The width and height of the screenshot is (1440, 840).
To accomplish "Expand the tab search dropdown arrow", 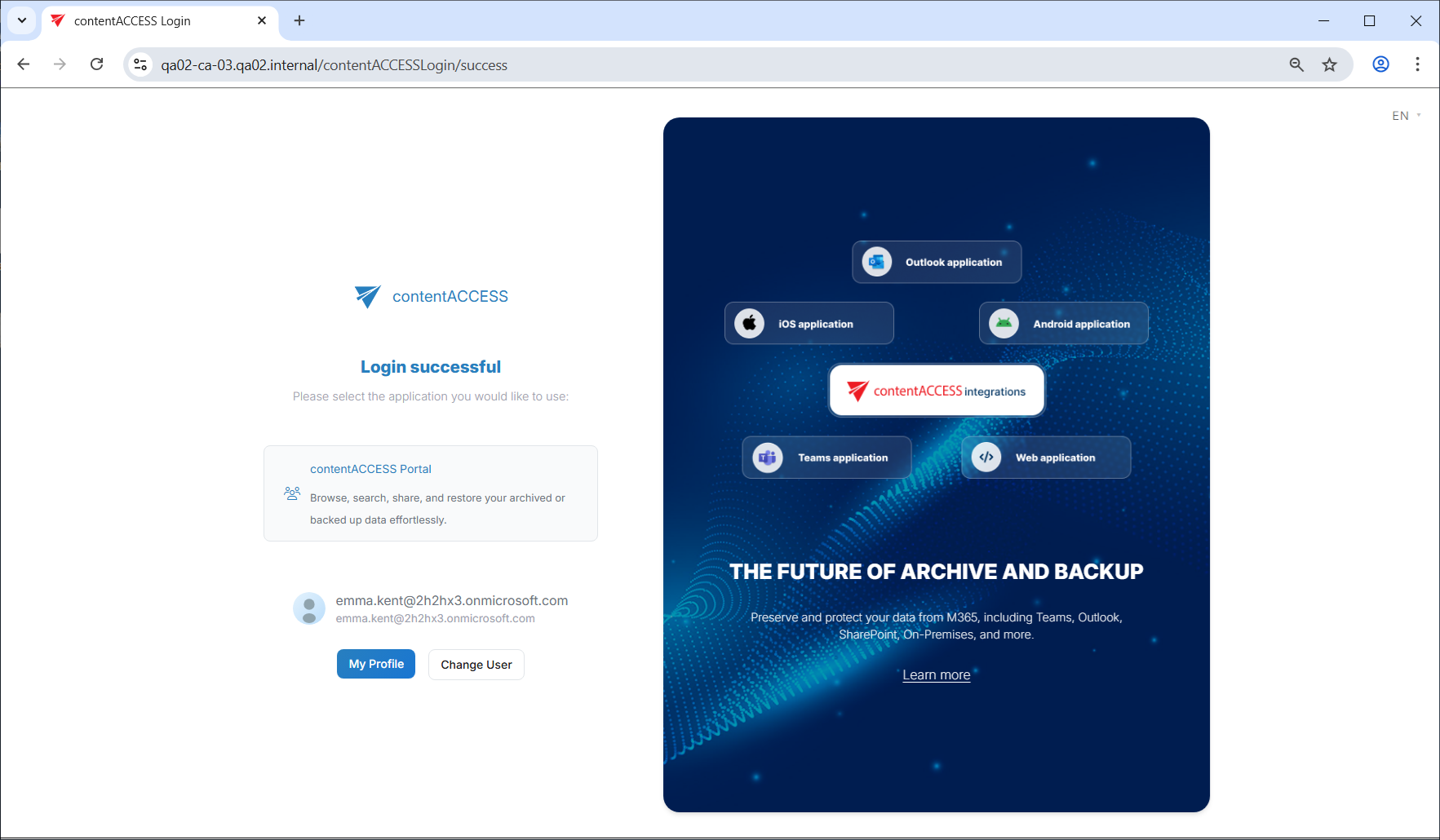I will coord(22,20).
